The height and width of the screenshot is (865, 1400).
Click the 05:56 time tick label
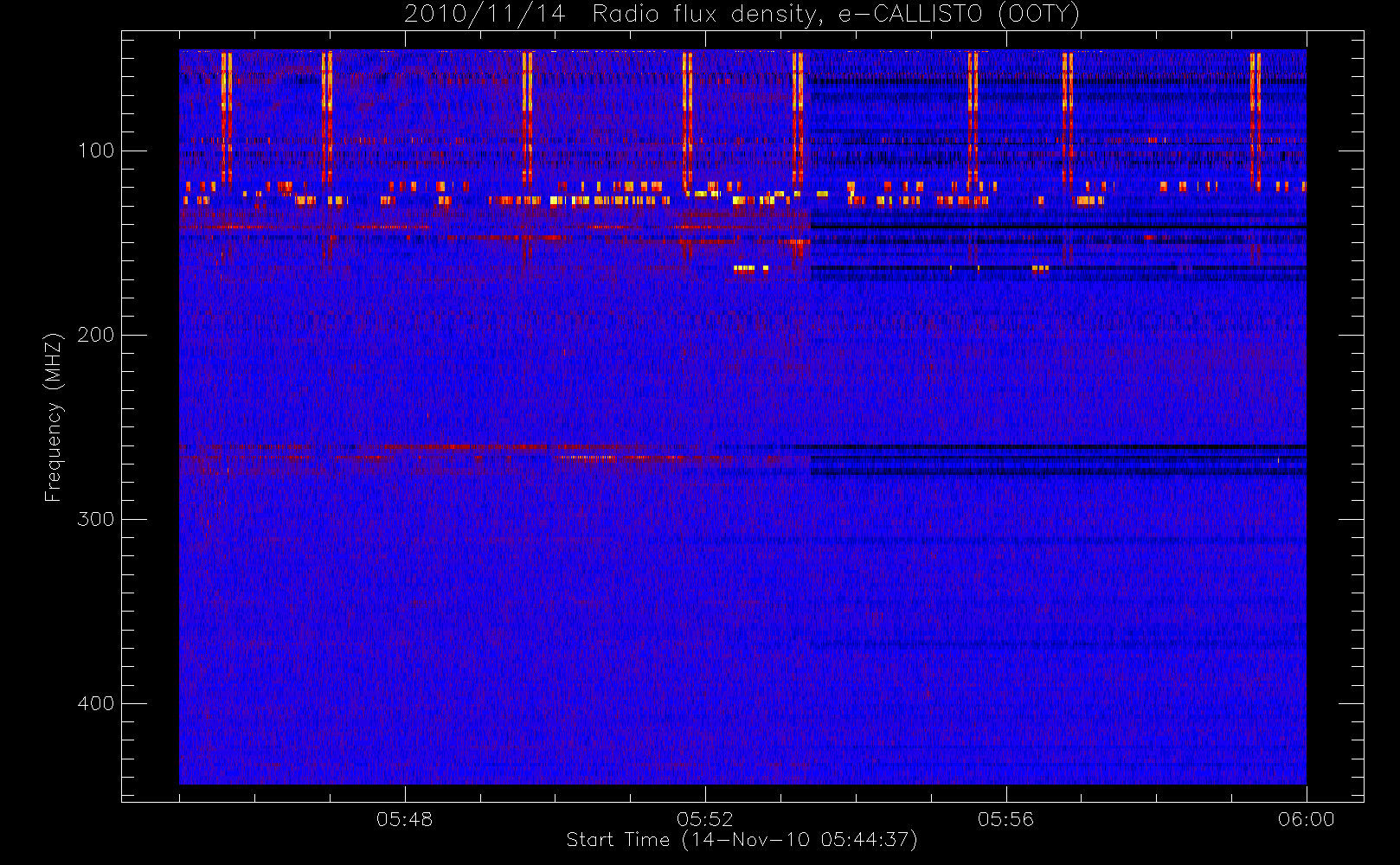tap(1005, 819)
